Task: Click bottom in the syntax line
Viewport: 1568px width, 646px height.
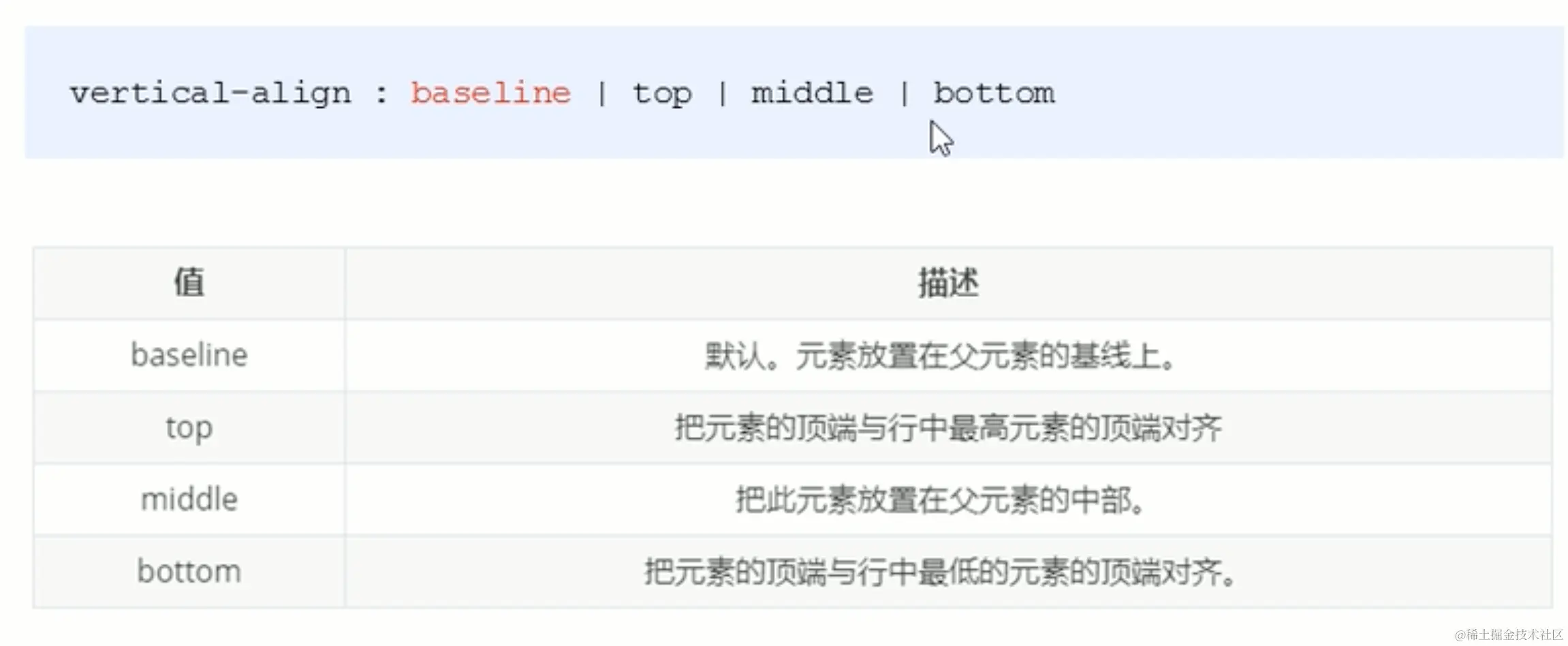Action: [x=994, y=93]
